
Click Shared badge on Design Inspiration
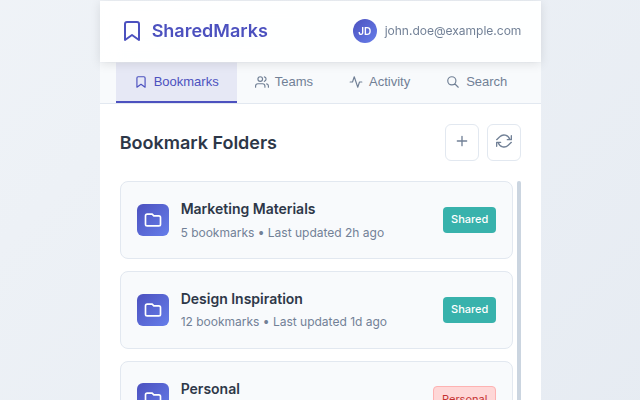click(469, 310)
